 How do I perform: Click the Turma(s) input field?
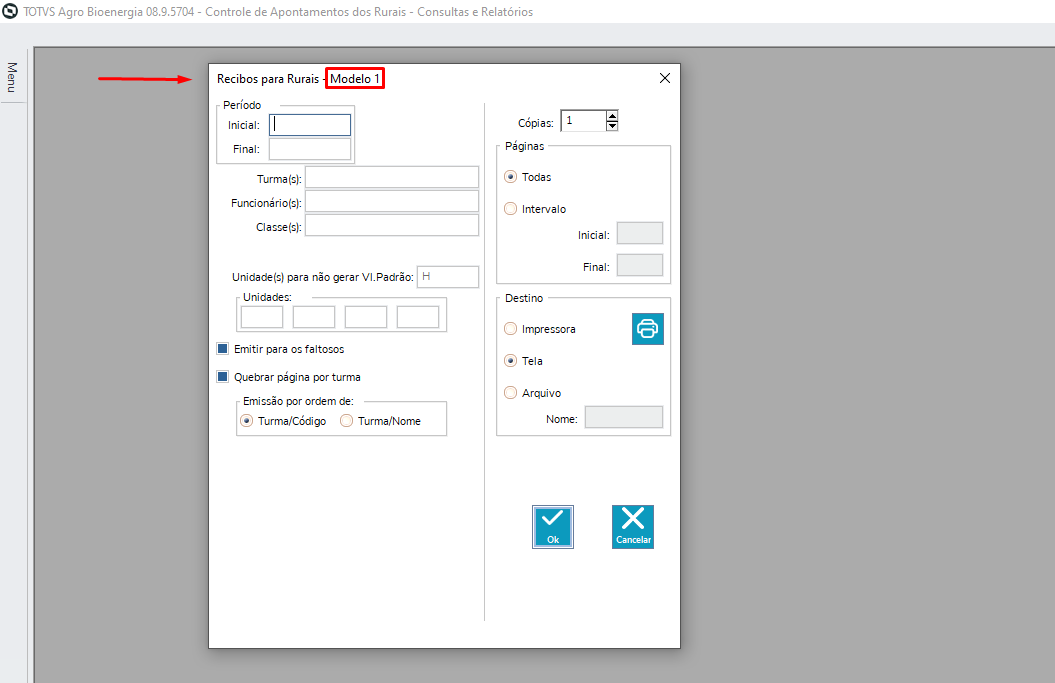coord(392,178)
